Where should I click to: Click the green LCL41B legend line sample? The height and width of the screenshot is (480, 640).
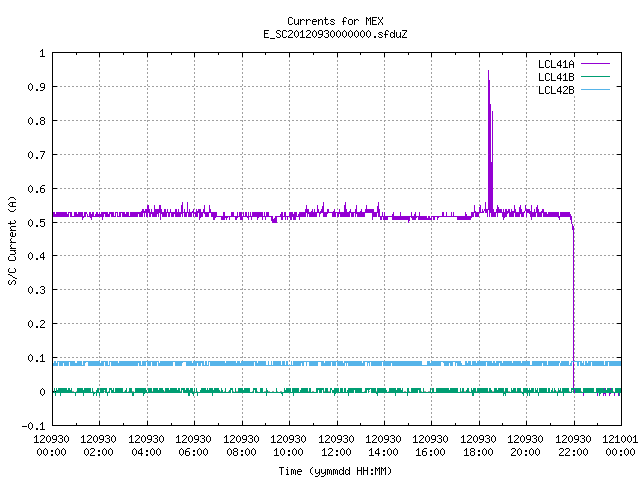595,77
